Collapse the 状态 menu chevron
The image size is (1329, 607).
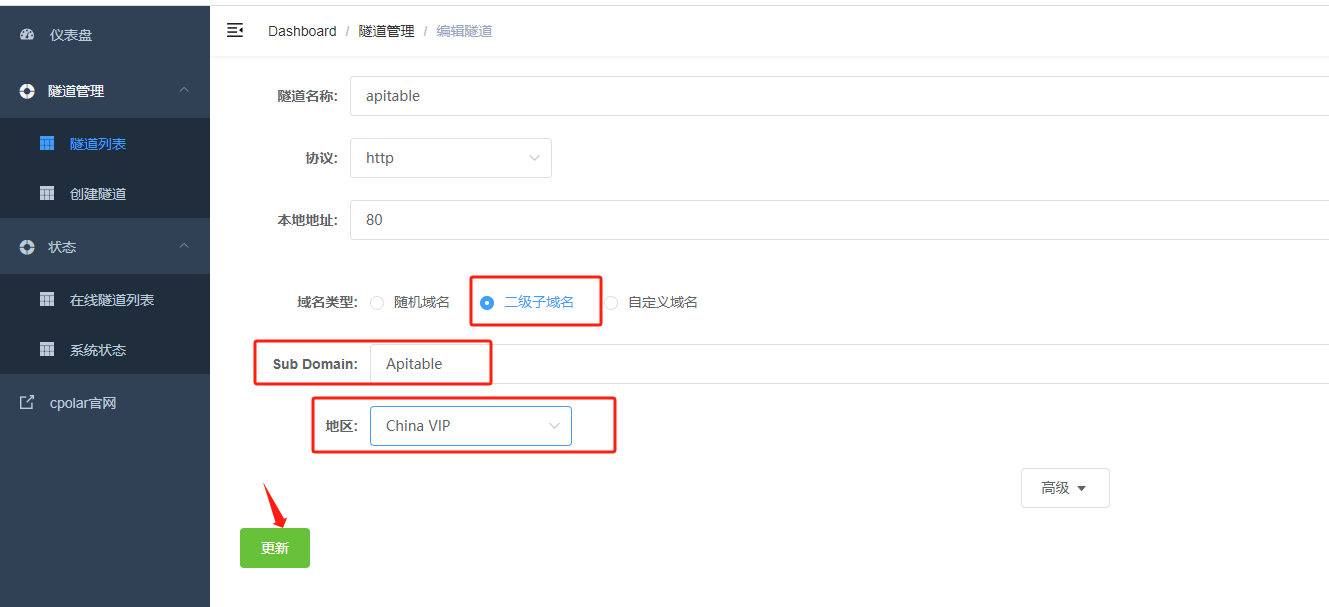click(184, 246)
